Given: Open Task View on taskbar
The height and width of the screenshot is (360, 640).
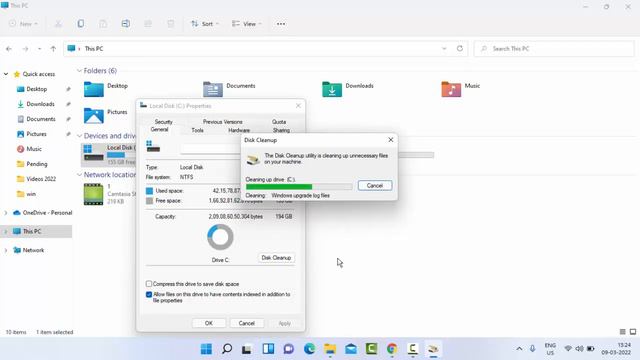Looking at the screenshot, I should click(x=247, y=349).
